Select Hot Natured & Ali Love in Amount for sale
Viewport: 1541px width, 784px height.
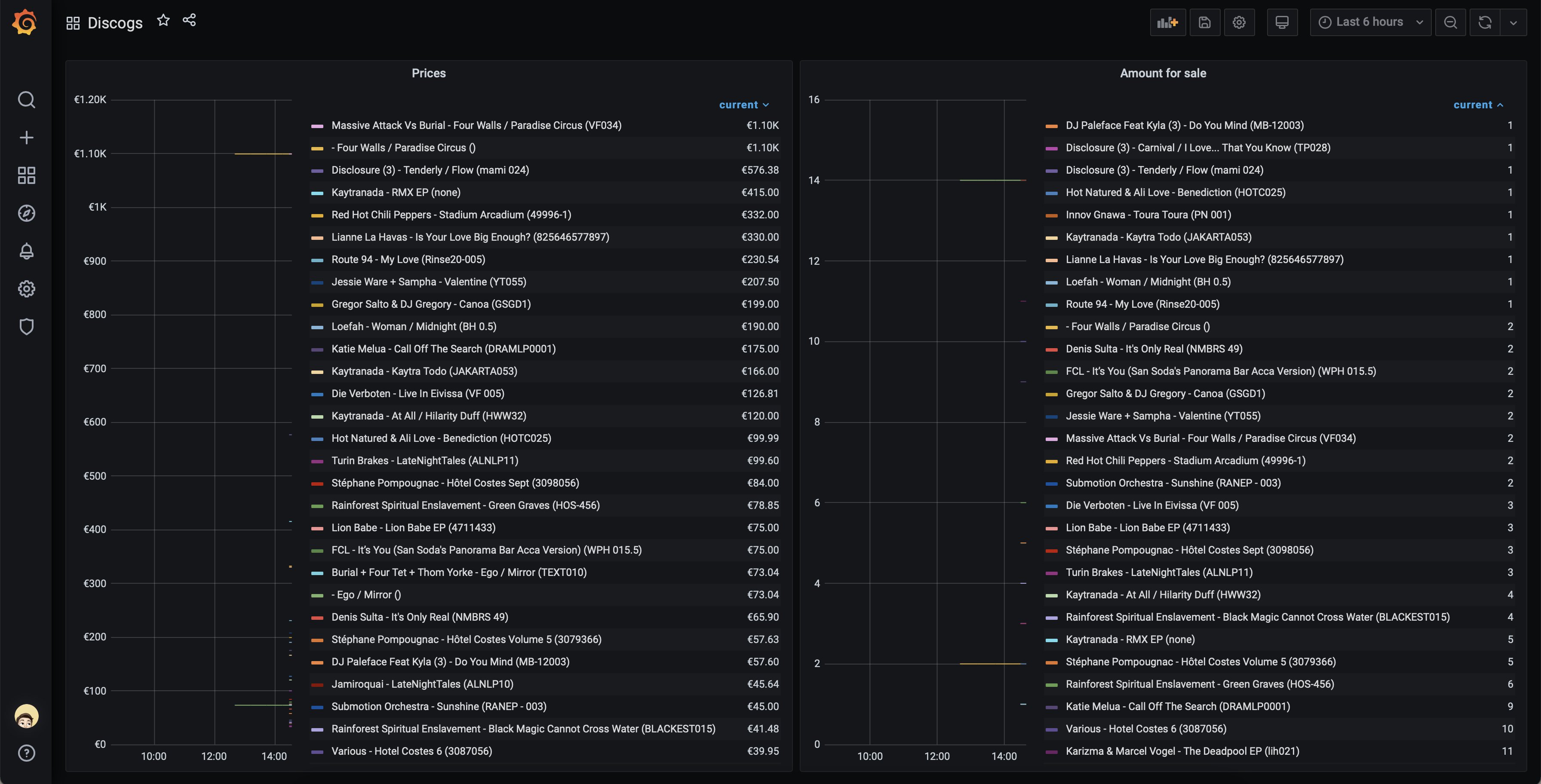click(1176, 193)
